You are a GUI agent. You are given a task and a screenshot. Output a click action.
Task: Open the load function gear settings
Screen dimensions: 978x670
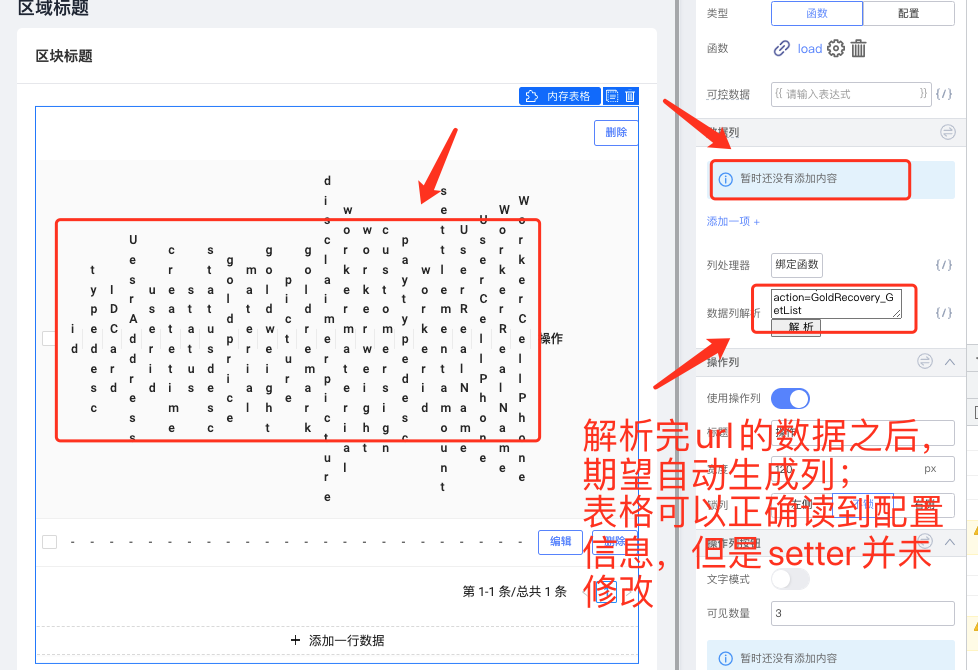point(836,48)
